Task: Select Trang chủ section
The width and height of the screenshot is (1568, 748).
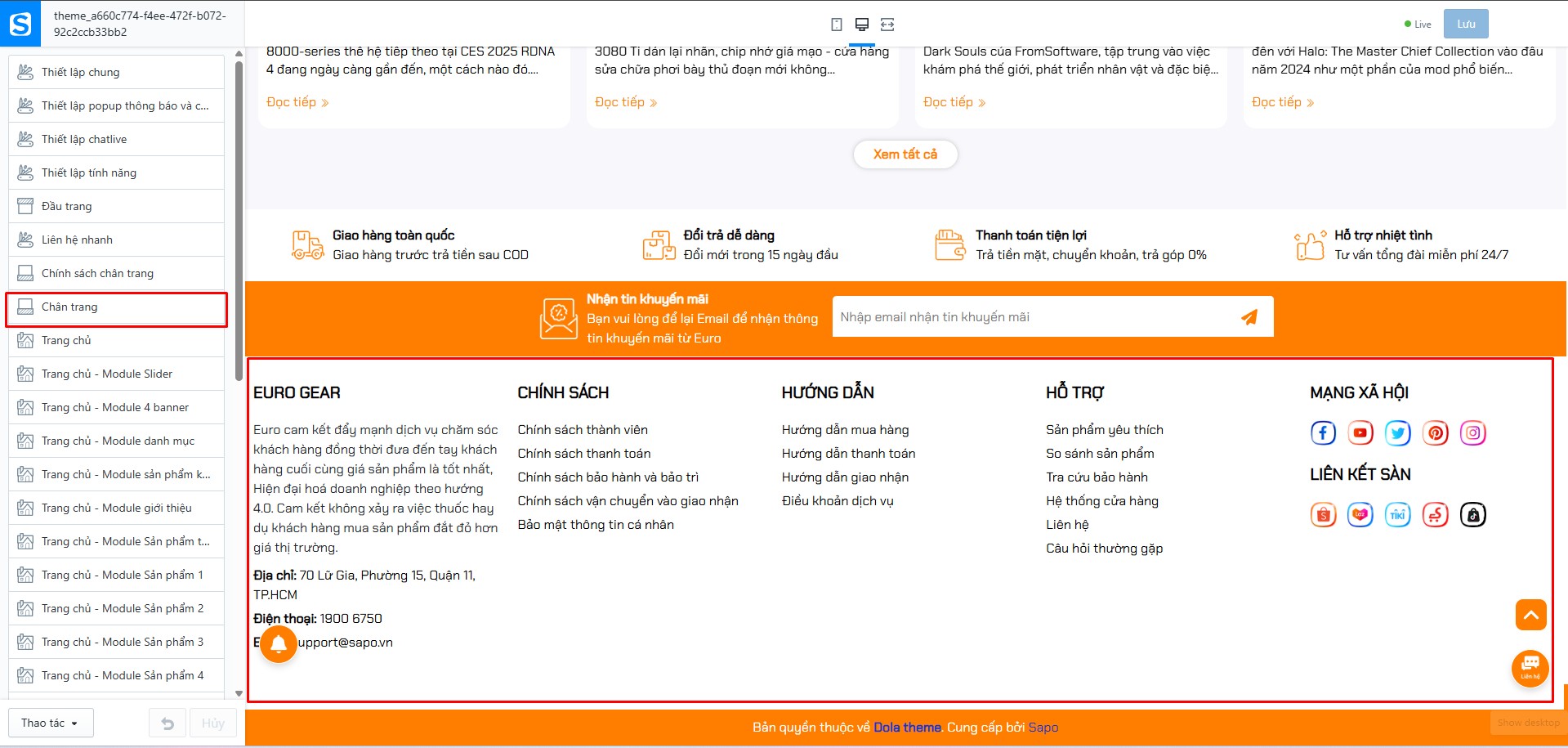Action: [116, 340]
